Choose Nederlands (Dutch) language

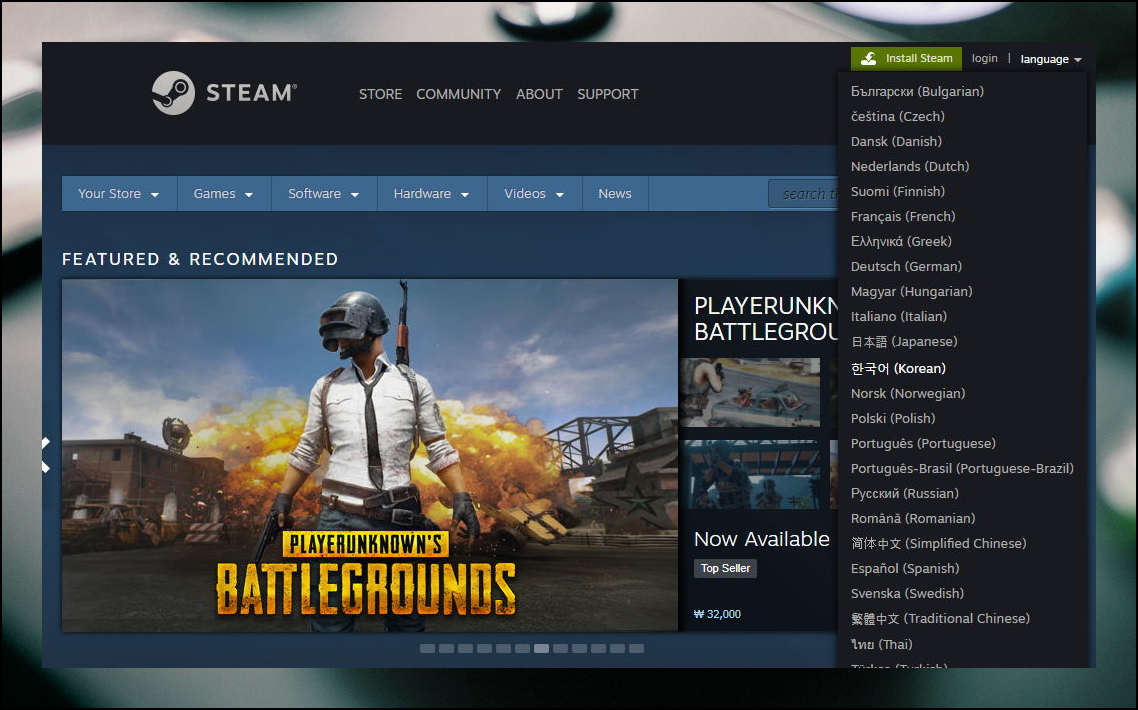(910, 166)
